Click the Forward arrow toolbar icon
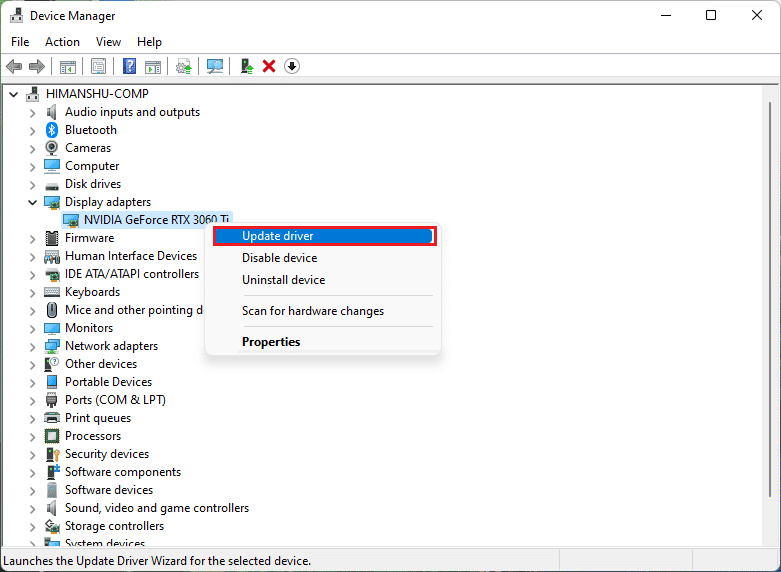The width and height of the screenshot is (781, 572). pyautogui.click(x=37, y=66)
